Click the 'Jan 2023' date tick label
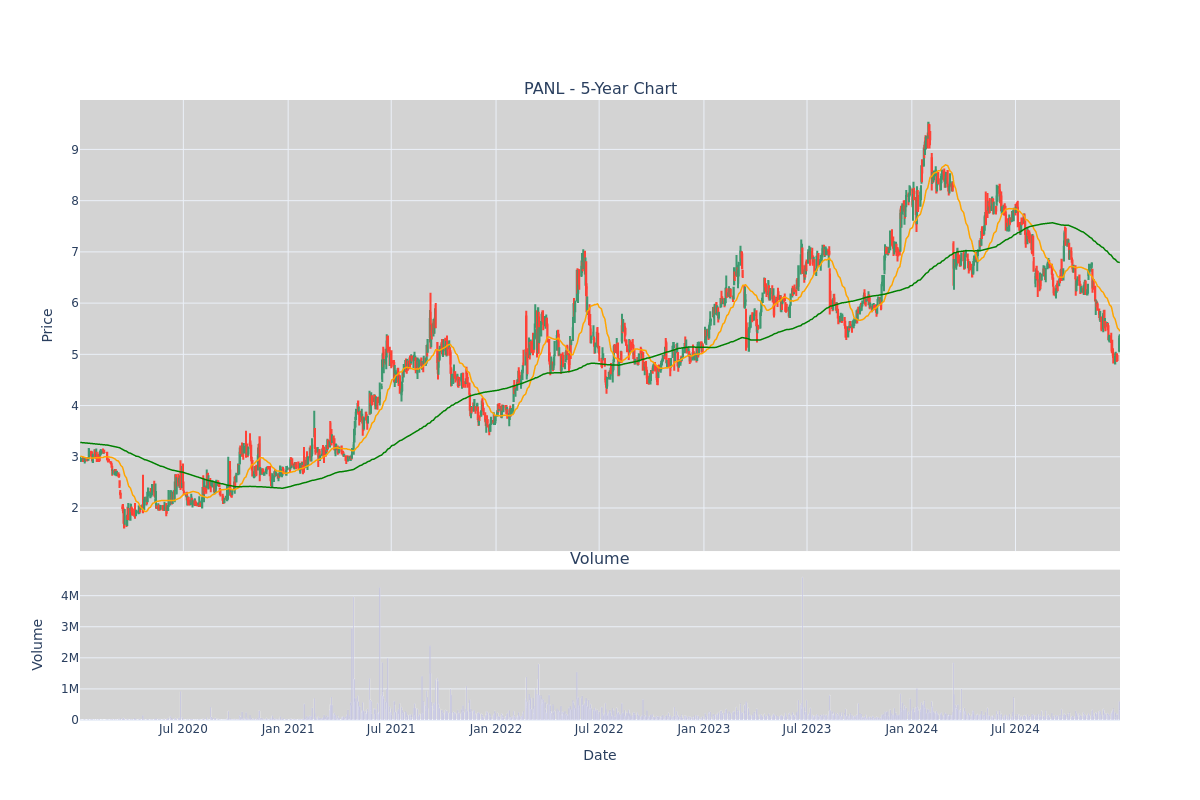This screenshot has width=1200, height=800. [704, 729]
